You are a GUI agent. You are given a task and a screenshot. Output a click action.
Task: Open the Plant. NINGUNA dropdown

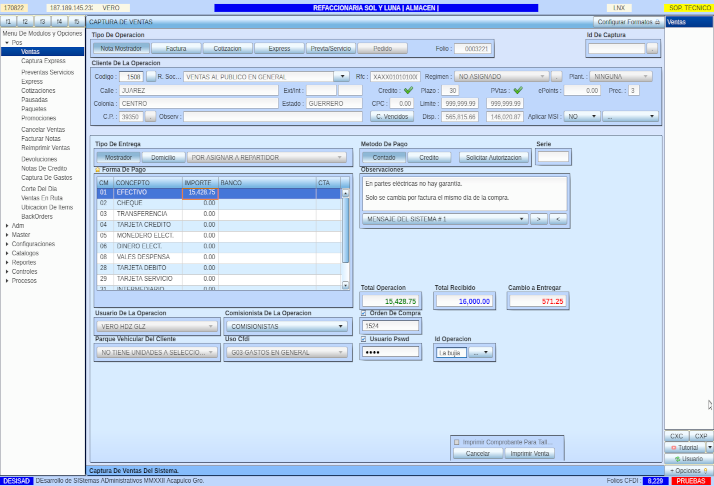coord(621,77)
